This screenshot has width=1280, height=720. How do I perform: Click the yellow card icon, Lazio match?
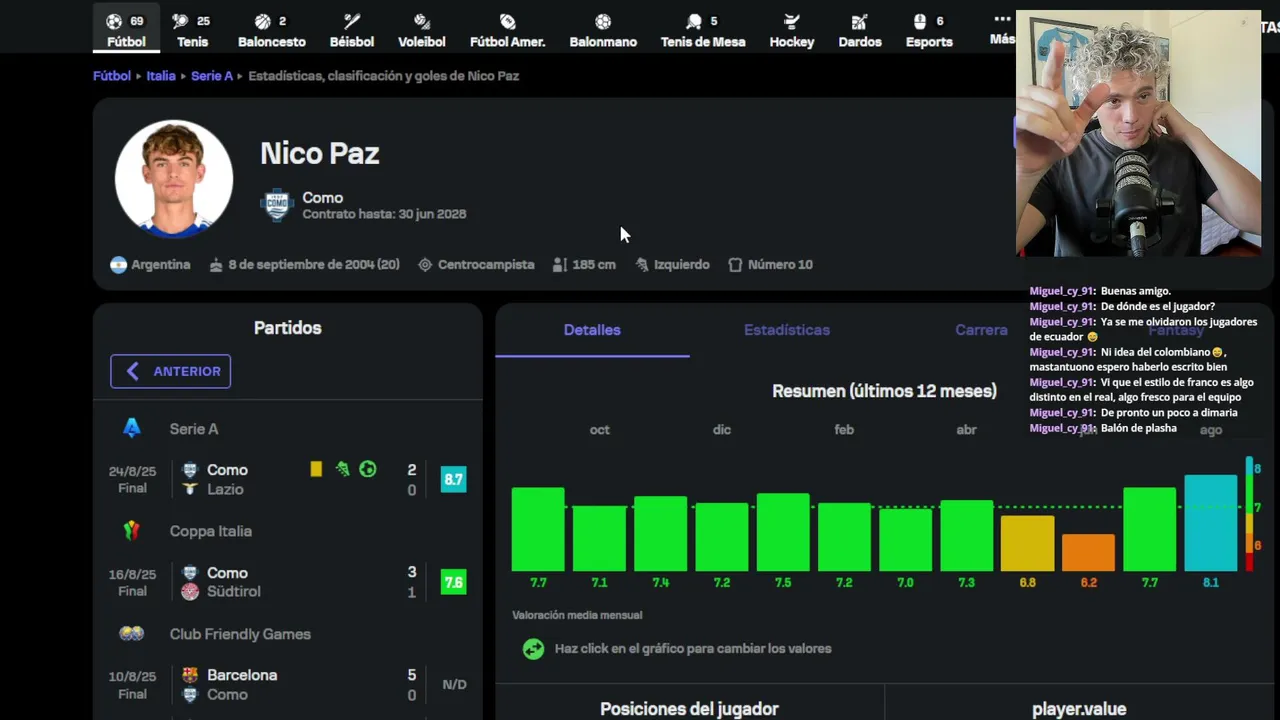[316, 469]
